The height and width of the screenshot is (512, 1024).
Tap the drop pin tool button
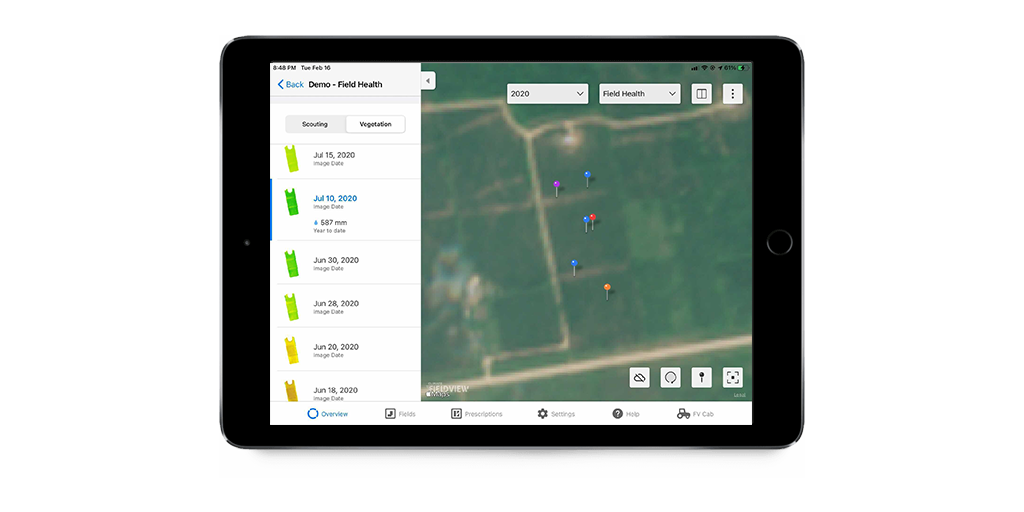(702, 377)
